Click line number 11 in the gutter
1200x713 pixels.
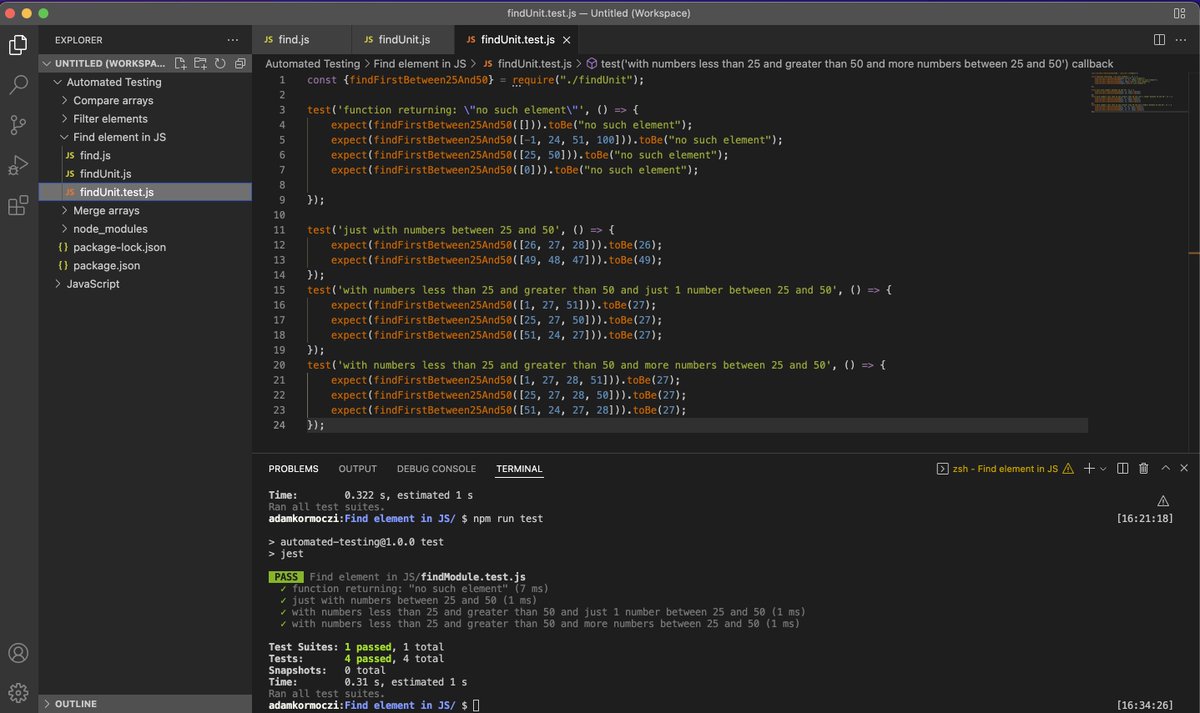pos(280,230)
